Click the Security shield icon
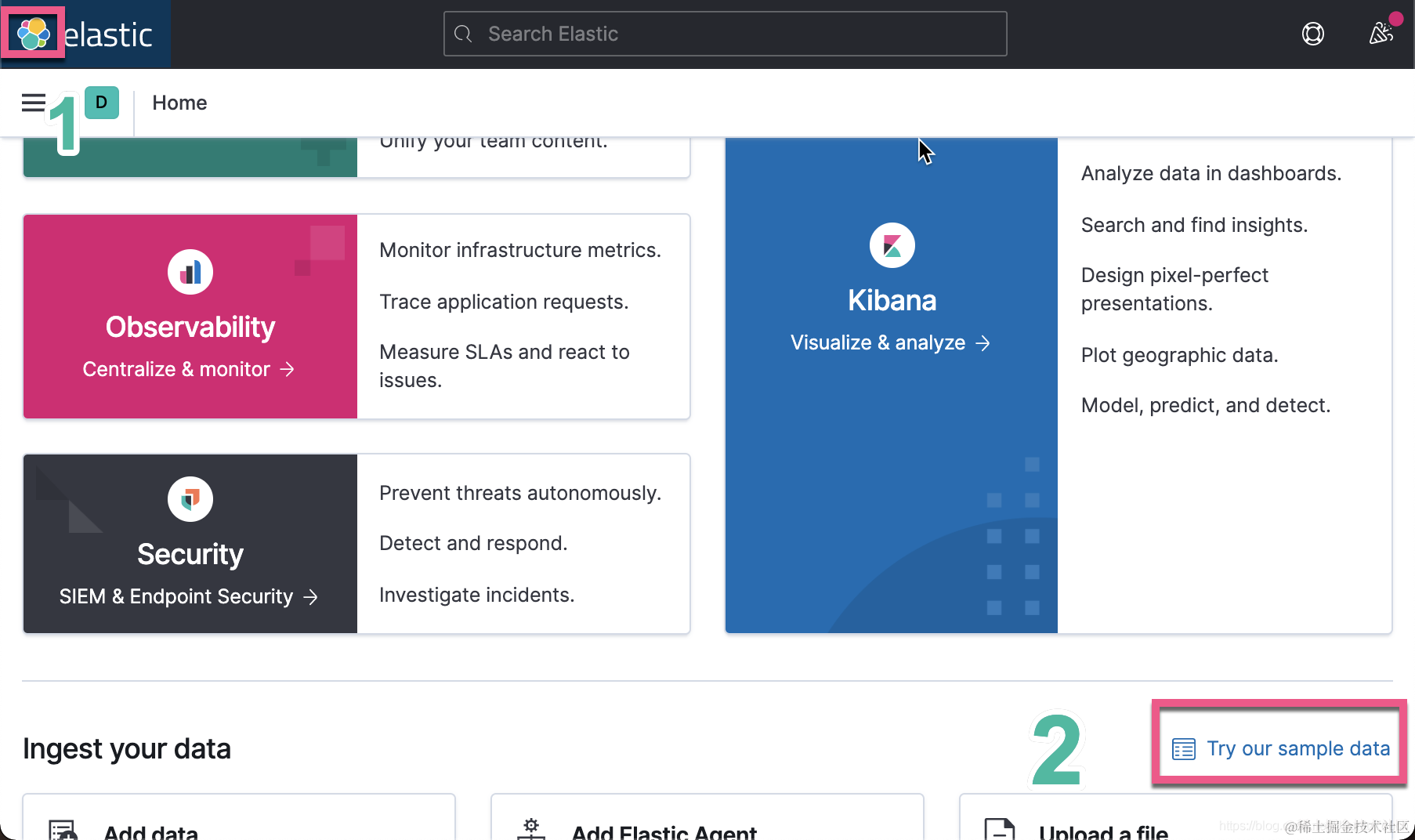 coord(190,499)
